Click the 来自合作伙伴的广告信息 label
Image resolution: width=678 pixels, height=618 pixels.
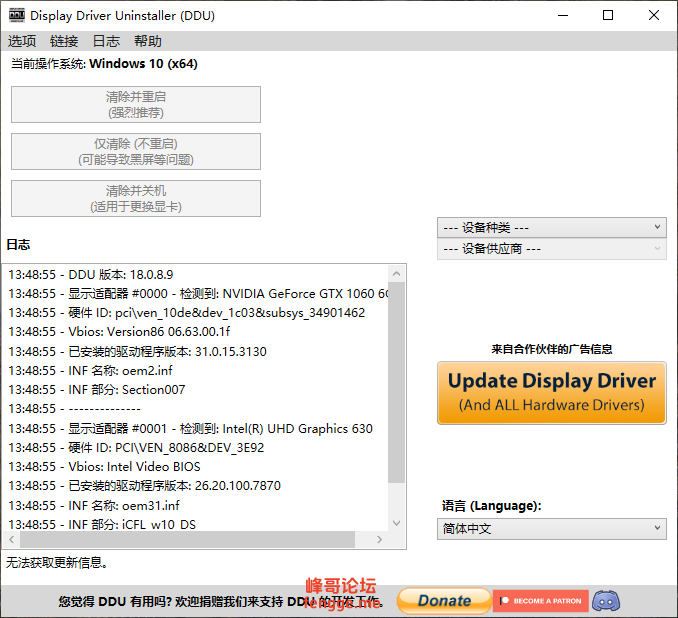(552, 349)
